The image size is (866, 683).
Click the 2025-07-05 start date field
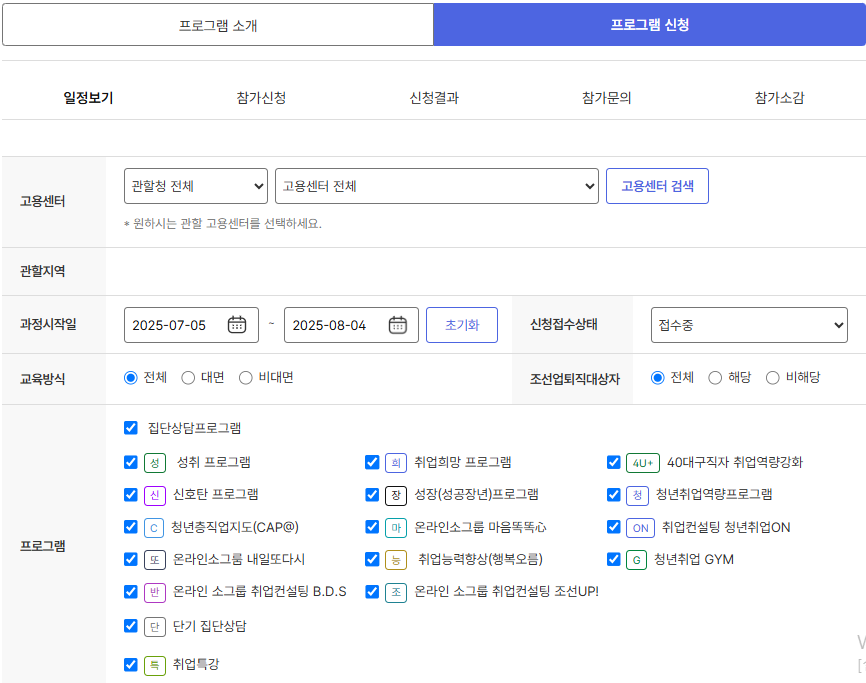tap(191, 325)
